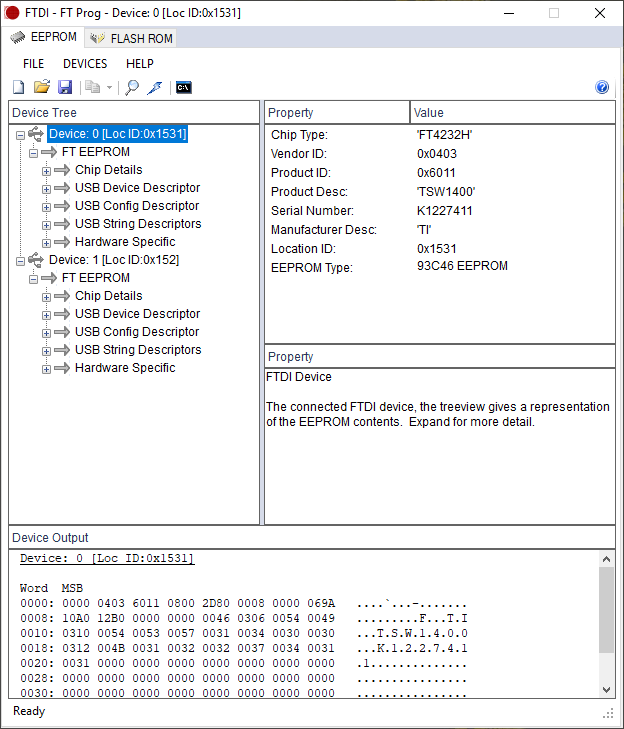Expand Hardware Specific under Device 0
The width and height of the screenshot is (624, 729).
pos(46,243)
